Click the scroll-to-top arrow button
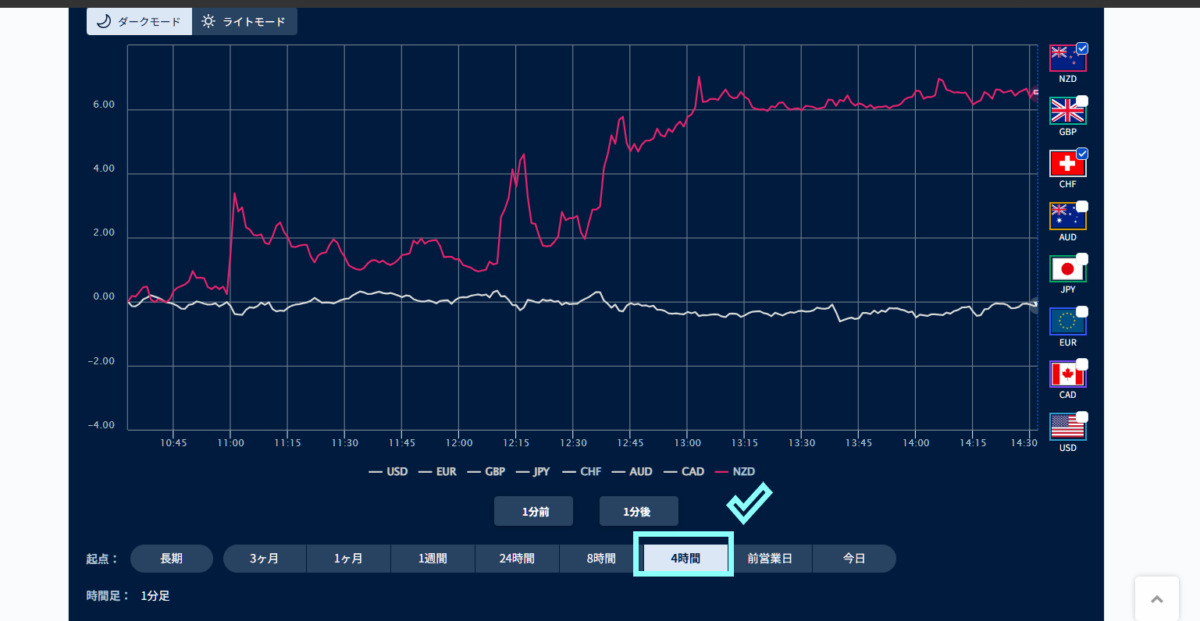This screenshot has height=621, width=1200. [1157, 599]
